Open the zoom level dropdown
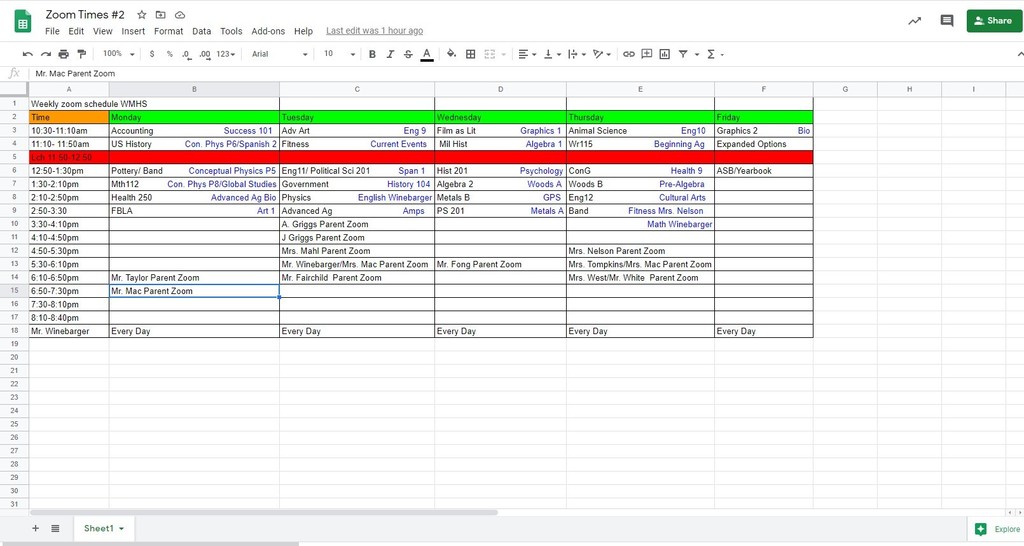The height and width of the screenshot is (546, 1024). 119,54
